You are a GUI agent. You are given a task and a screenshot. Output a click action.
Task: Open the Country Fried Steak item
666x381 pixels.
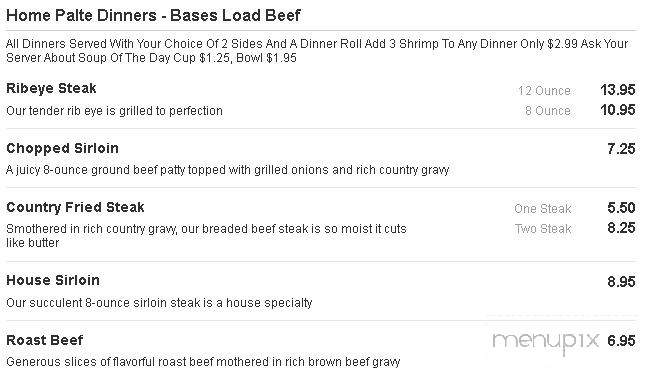[75, 207]
